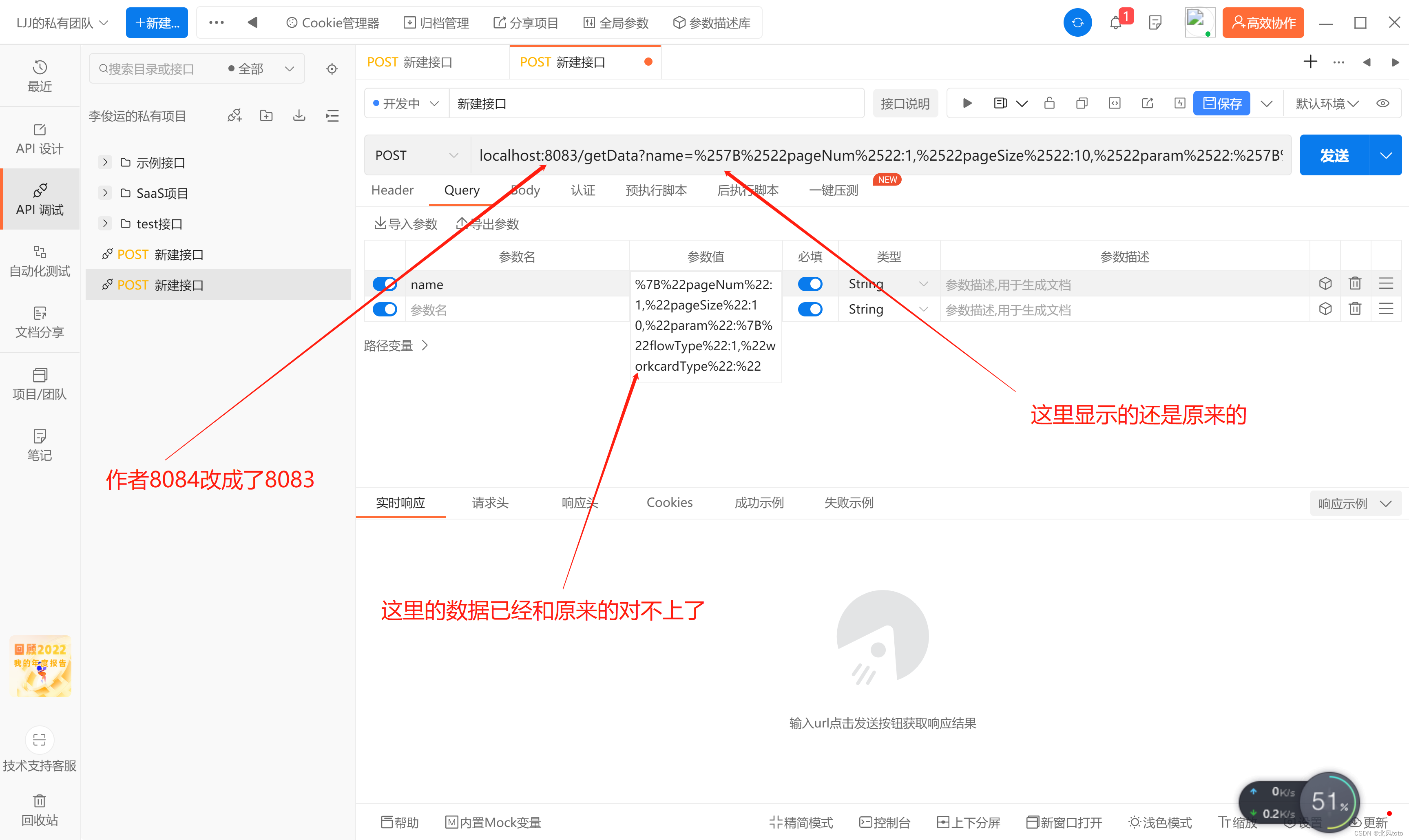
Task: Click the URL input field
Action: coord(880,155)
